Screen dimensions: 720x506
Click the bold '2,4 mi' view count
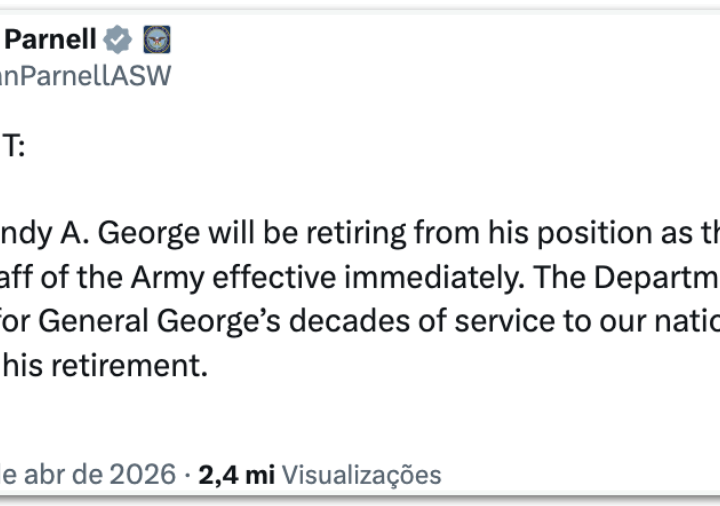(236, 474)
